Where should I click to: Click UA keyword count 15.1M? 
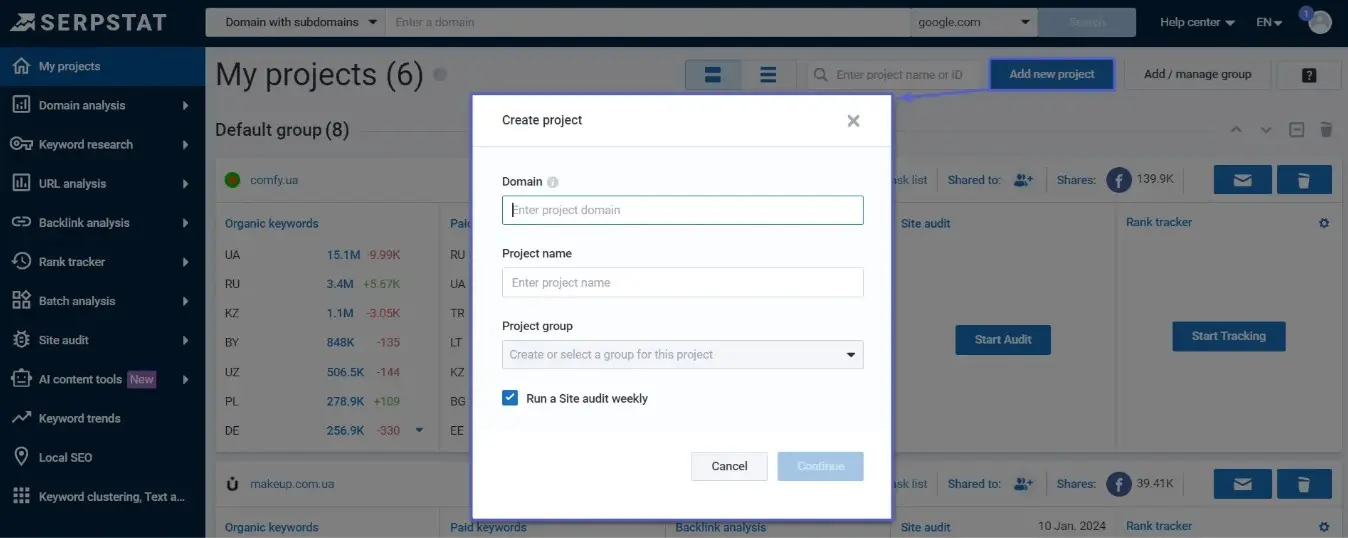345,255
